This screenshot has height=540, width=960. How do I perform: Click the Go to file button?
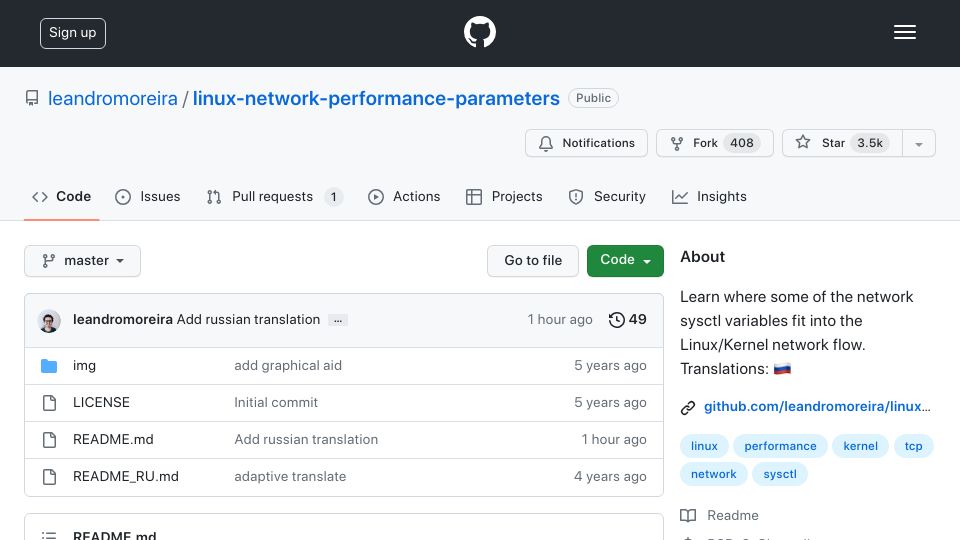point(533,261)
